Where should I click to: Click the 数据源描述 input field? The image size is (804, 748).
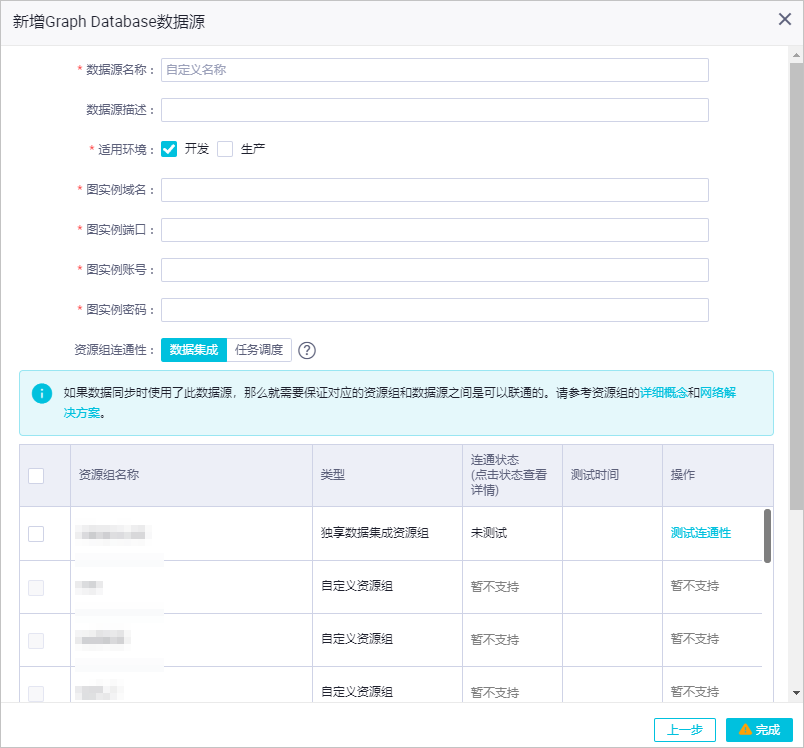(x=434, y=110)
